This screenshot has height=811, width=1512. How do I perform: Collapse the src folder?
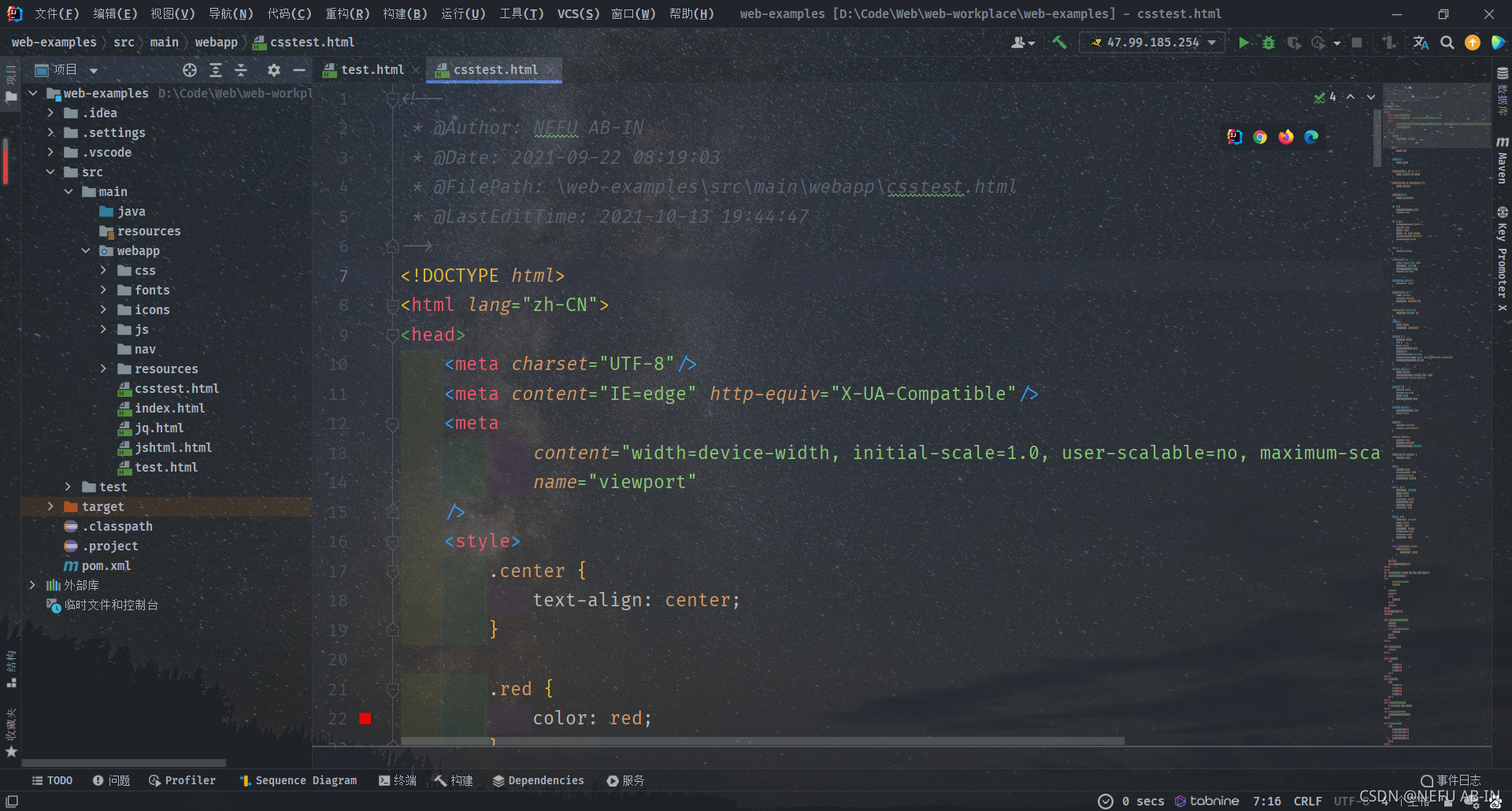[x=50, y=172]
